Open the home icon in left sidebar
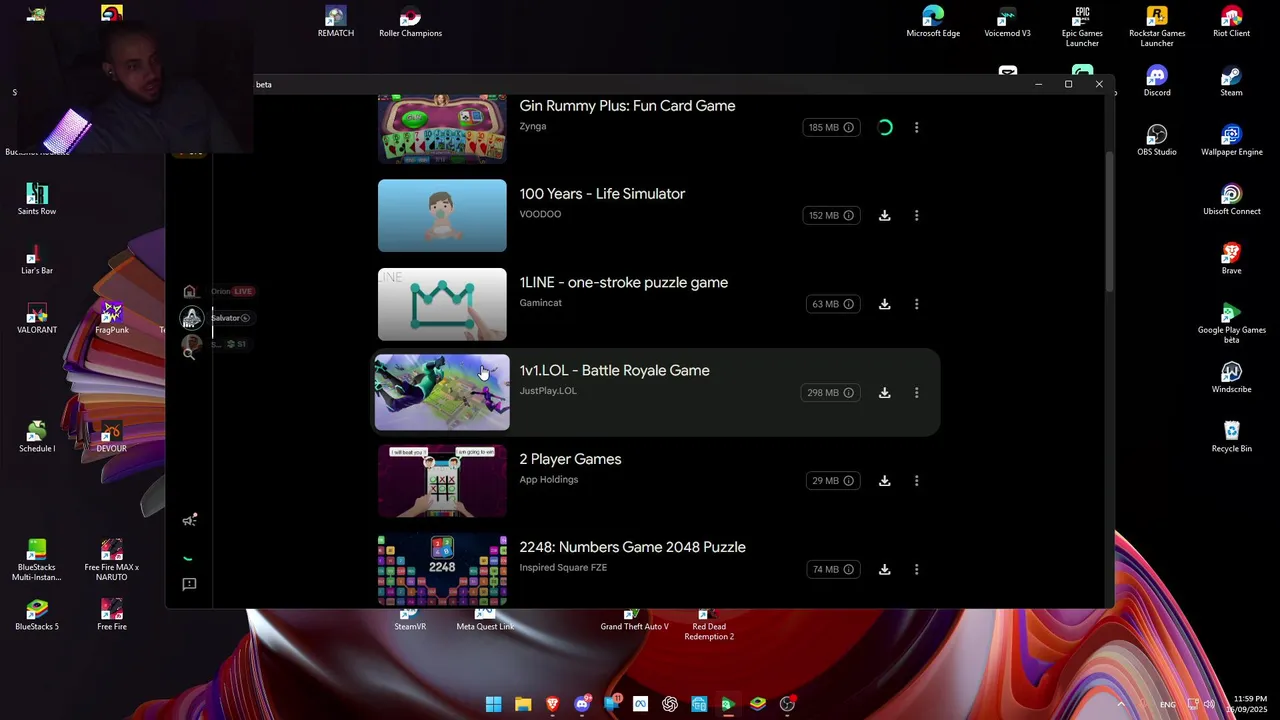The height and width of the screenshot is (720, 1280). pos(189,291)
